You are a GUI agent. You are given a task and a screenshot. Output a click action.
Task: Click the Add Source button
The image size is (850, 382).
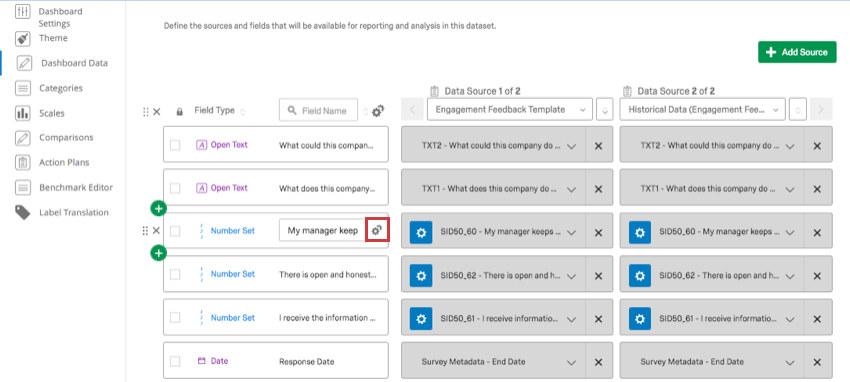tap(797, 52)
